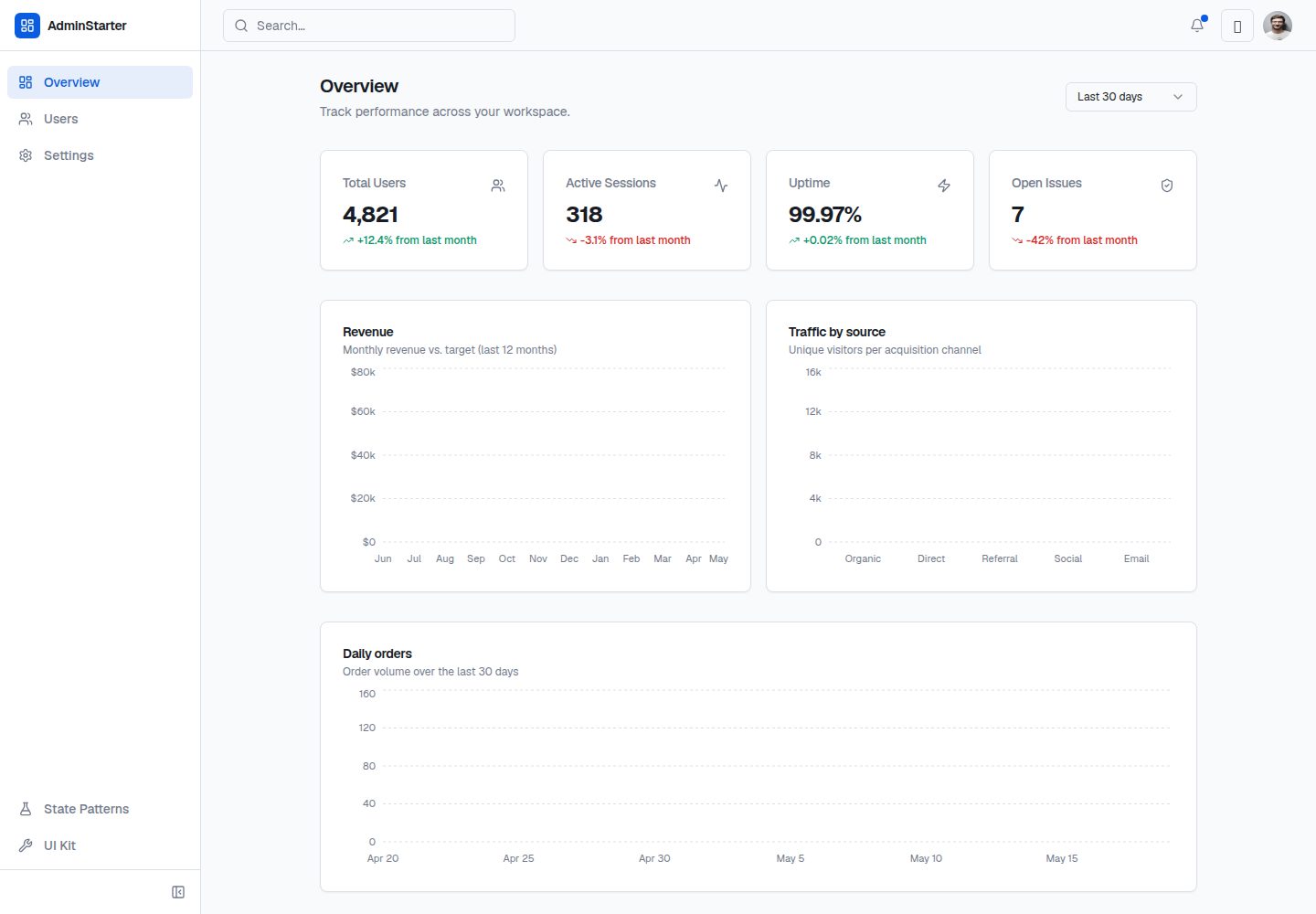Image resolution: width=1316 pixels, height=914 pixels.
Task: Click the Settings gear icon in sidebar
Action: click(26, 155)
